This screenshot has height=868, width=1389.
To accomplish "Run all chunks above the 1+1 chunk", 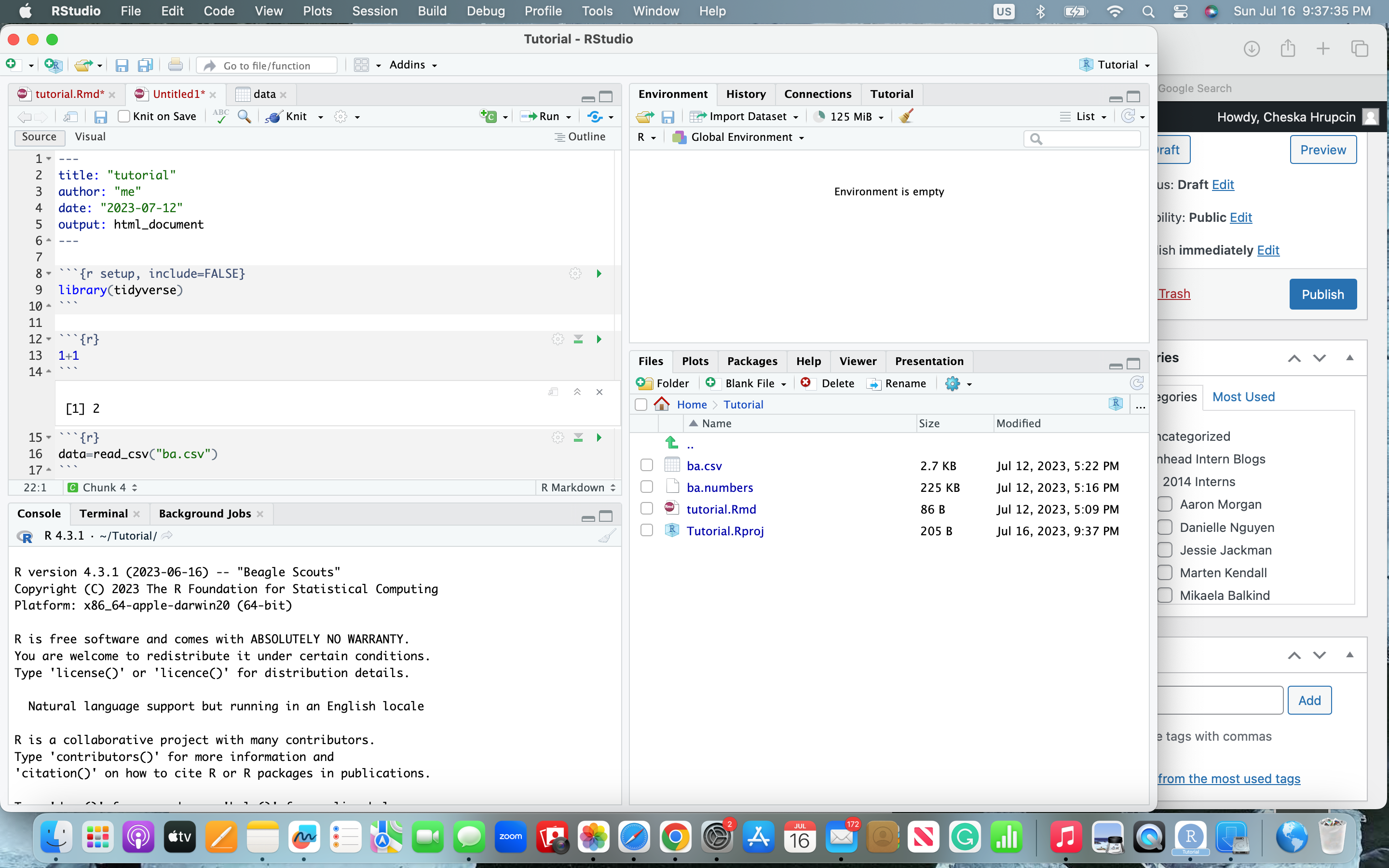I will (578, 339).
